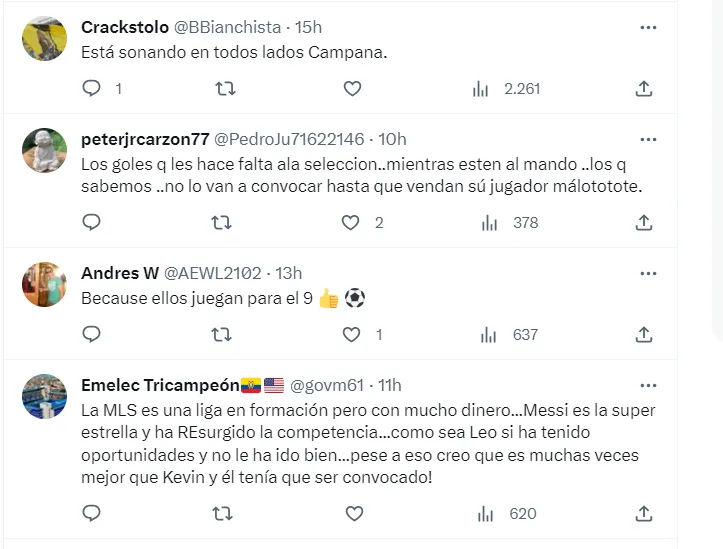
Task: Share Crackstolo's tweet
Action: click(x=644, y=89)
